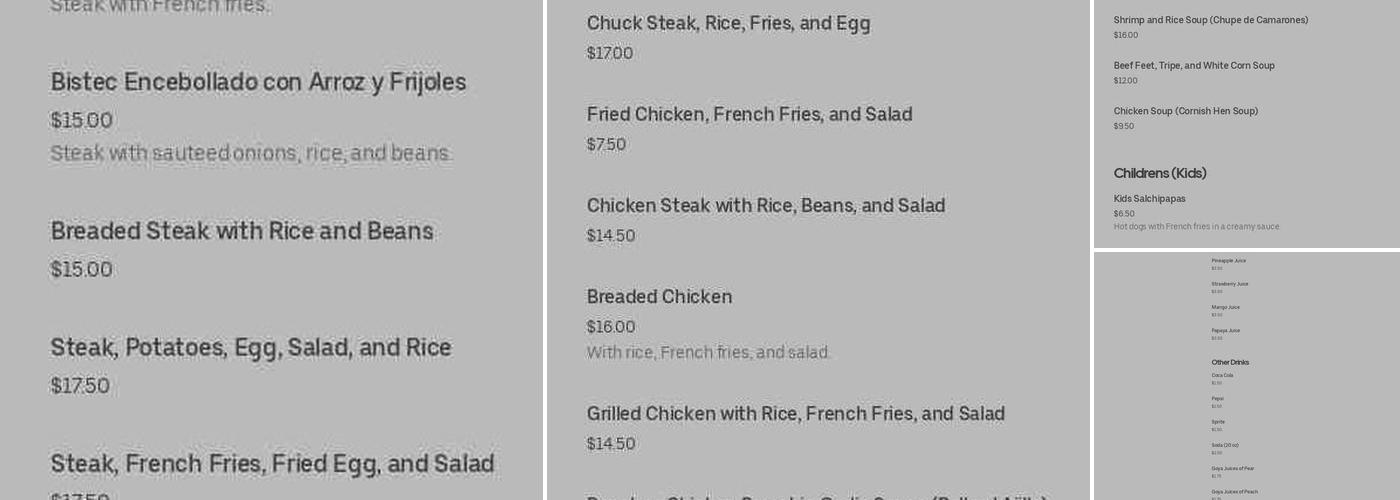Viewport: 1400px width, 500px height.
Task: Choose Sprite from Other Drinks
Action: pos(1218,422)
